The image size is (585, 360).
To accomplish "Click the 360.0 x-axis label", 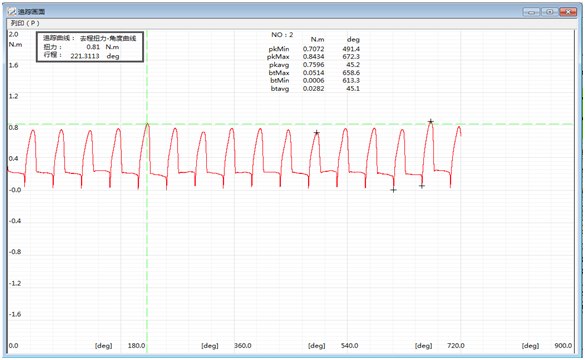I will click(x=243, y=346).
